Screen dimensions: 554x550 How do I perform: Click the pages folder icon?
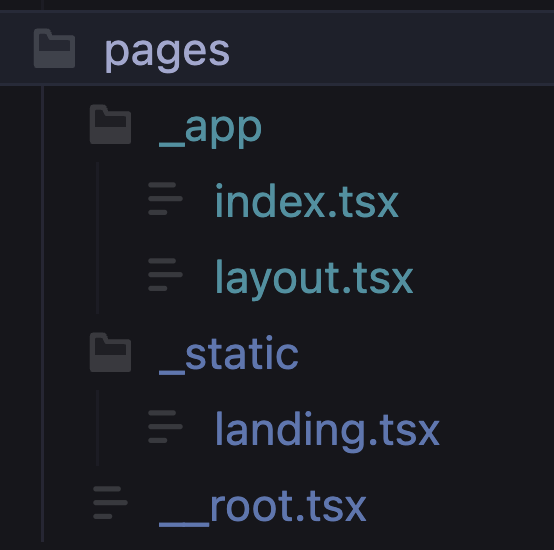click(x=54, y=48)
